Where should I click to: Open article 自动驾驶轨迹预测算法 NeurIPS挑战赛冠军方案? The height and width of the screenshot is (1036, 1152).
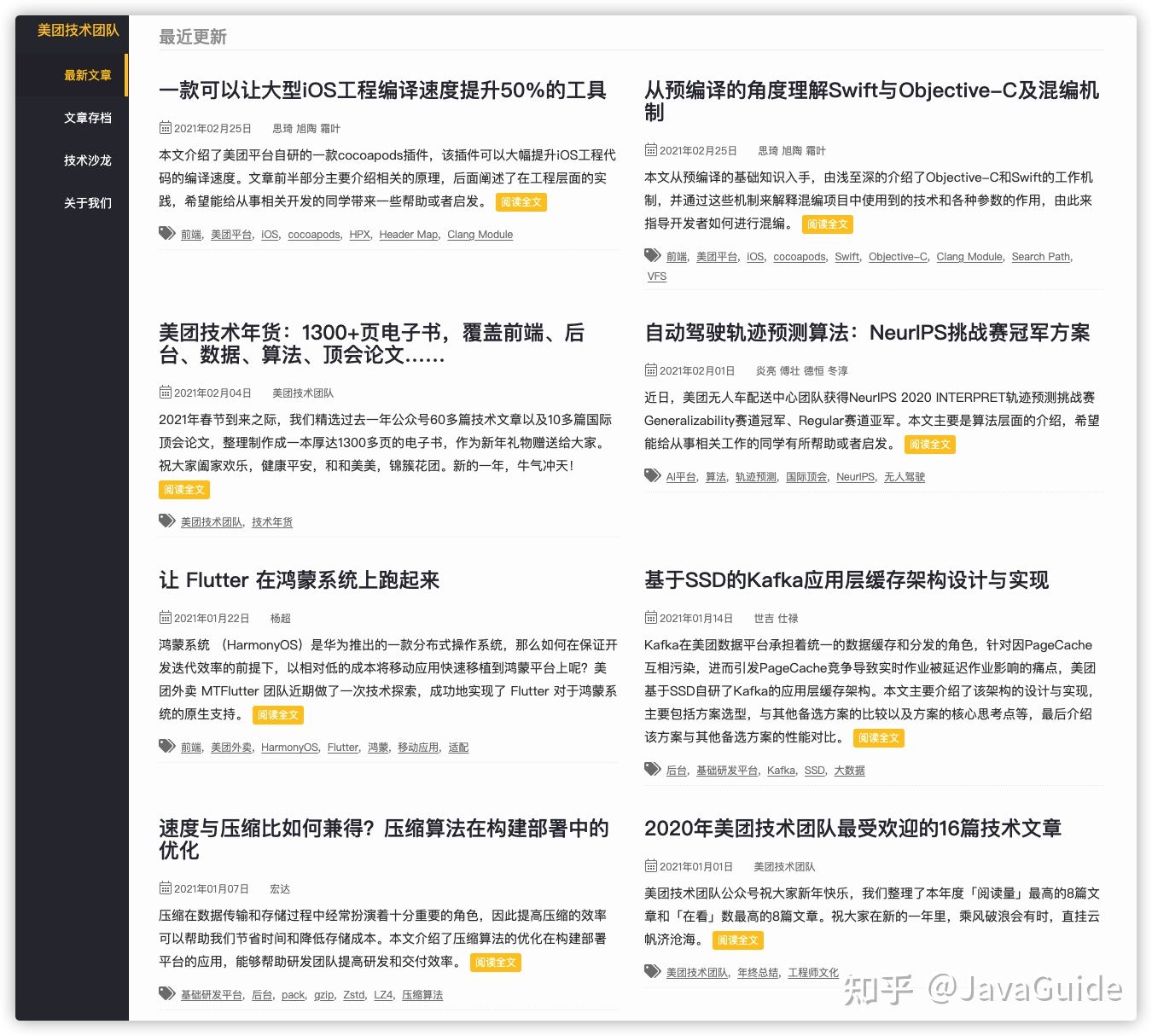(867, 333)
